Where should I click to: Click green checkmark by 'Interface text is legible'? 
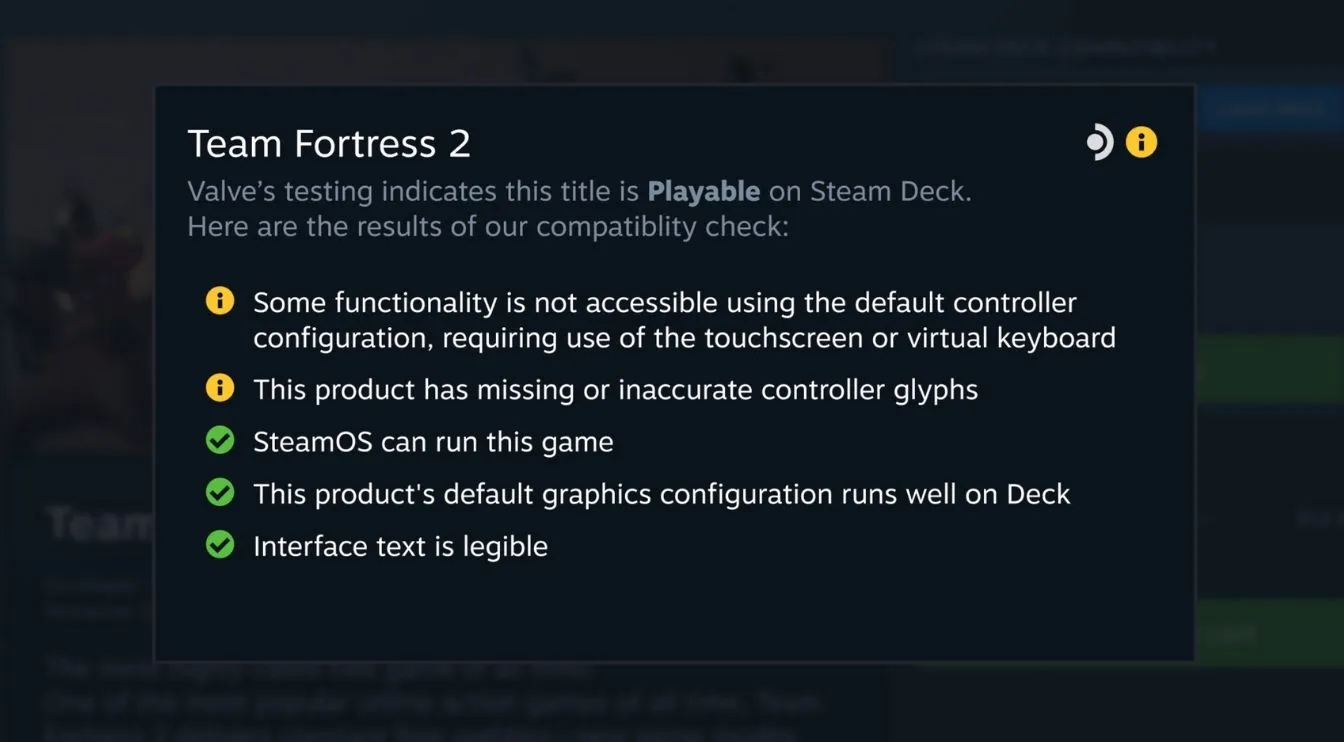219,544
